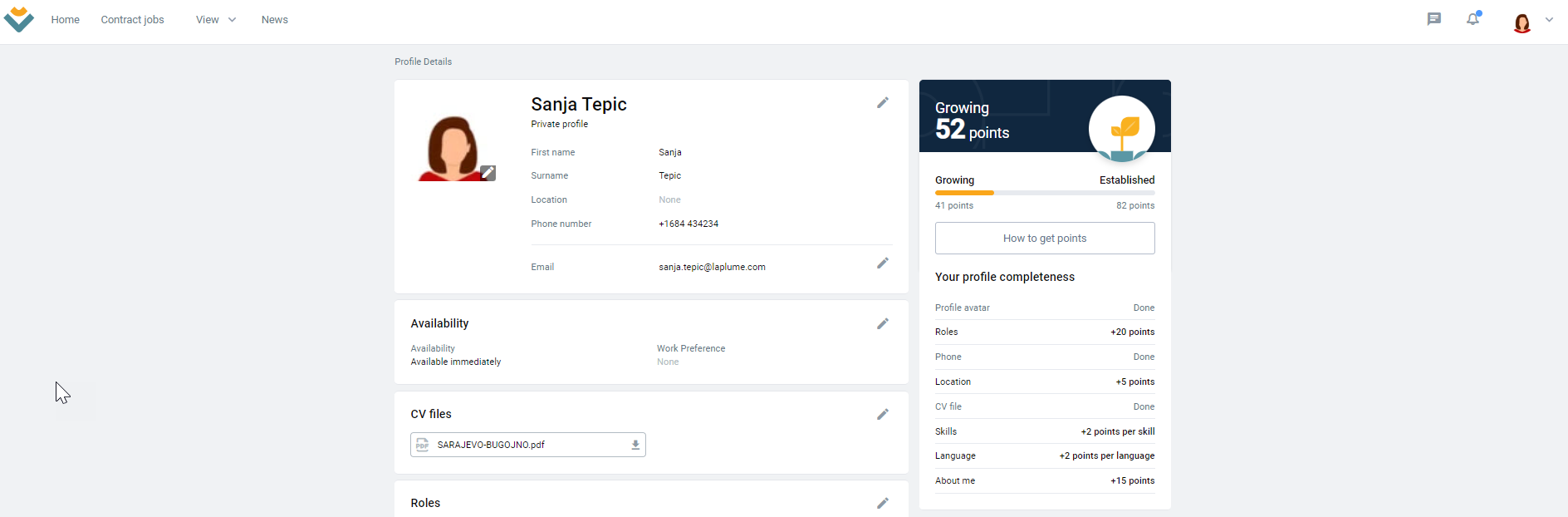The image size is (1568, 517).
Task: Click the Location value None
Action: click(669, 200)
